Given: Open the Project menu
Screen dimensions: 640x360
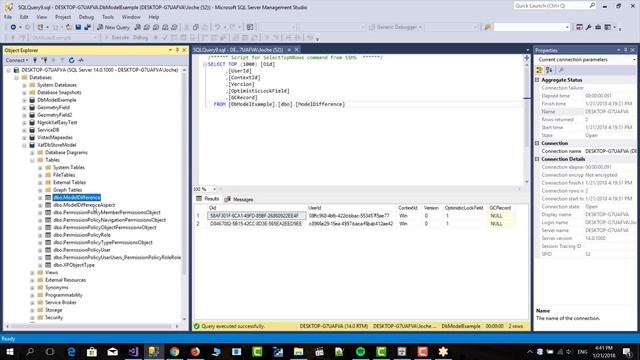Looking at the screenshot, I should (63, 17).
